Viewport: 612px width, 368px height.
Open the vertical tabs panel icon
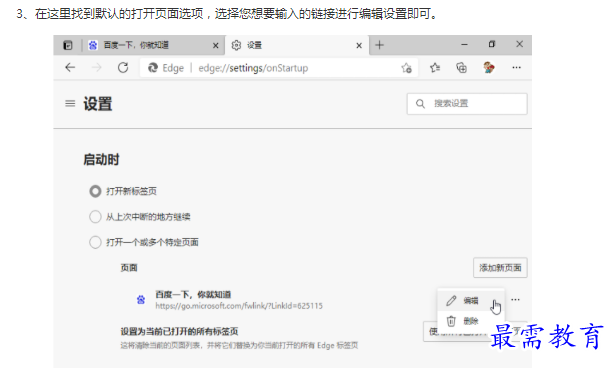click(x=68, y=45)
